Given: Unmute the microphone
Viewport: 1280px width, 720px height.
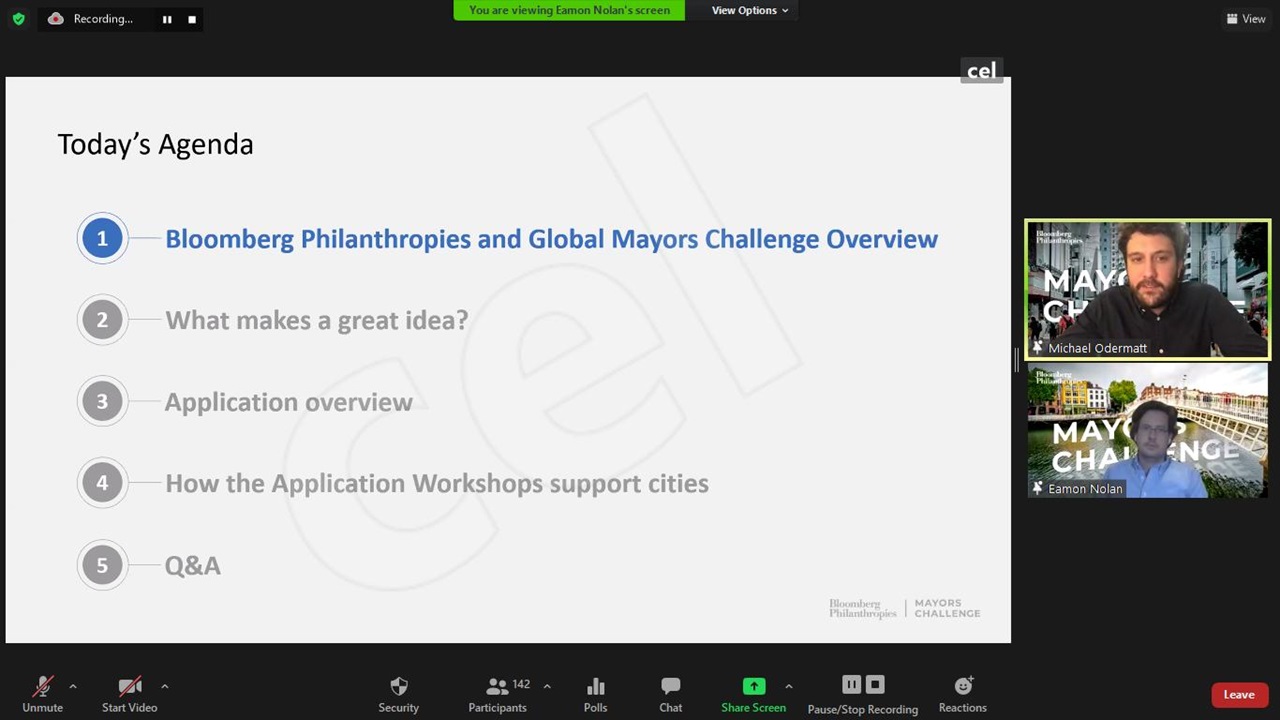Looking at the screenshot, I should 42,694.
